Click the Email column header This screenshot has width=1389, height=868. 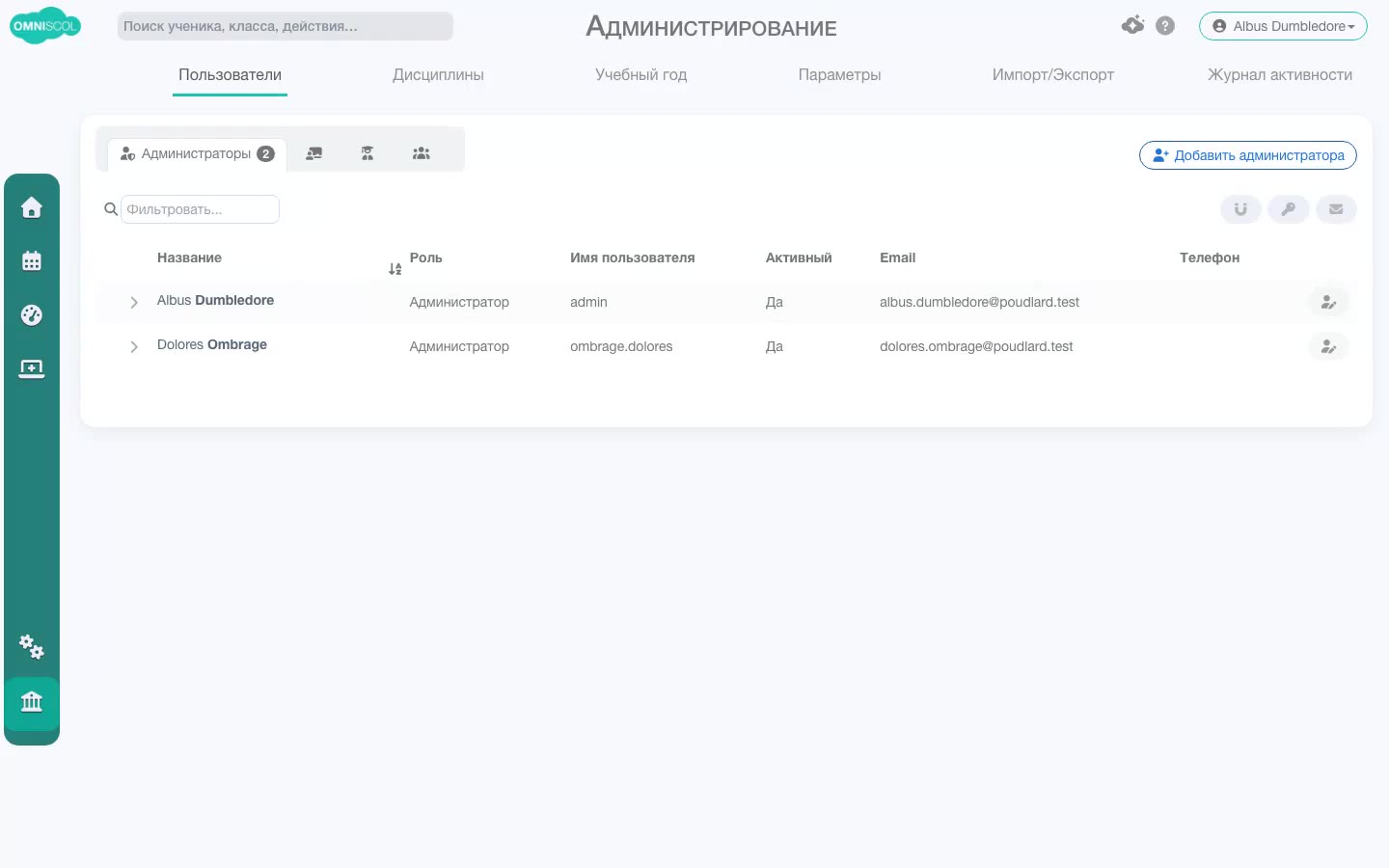(x=897, y=258)
